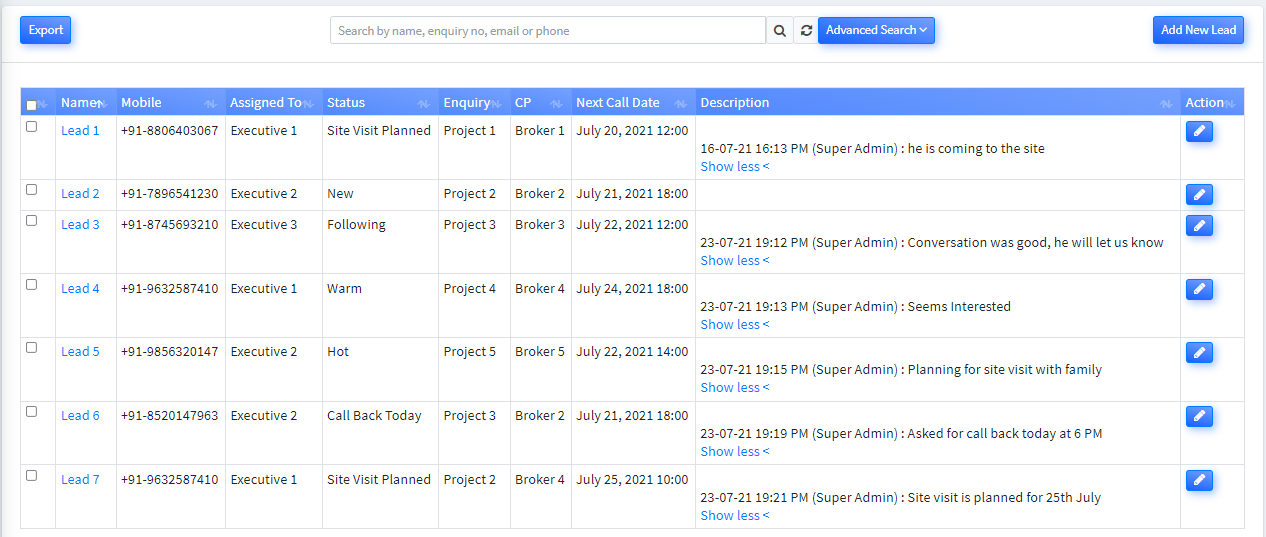1266x537 pixels.
Task: Focus the lead search input field
Action: tap(548, 31)
